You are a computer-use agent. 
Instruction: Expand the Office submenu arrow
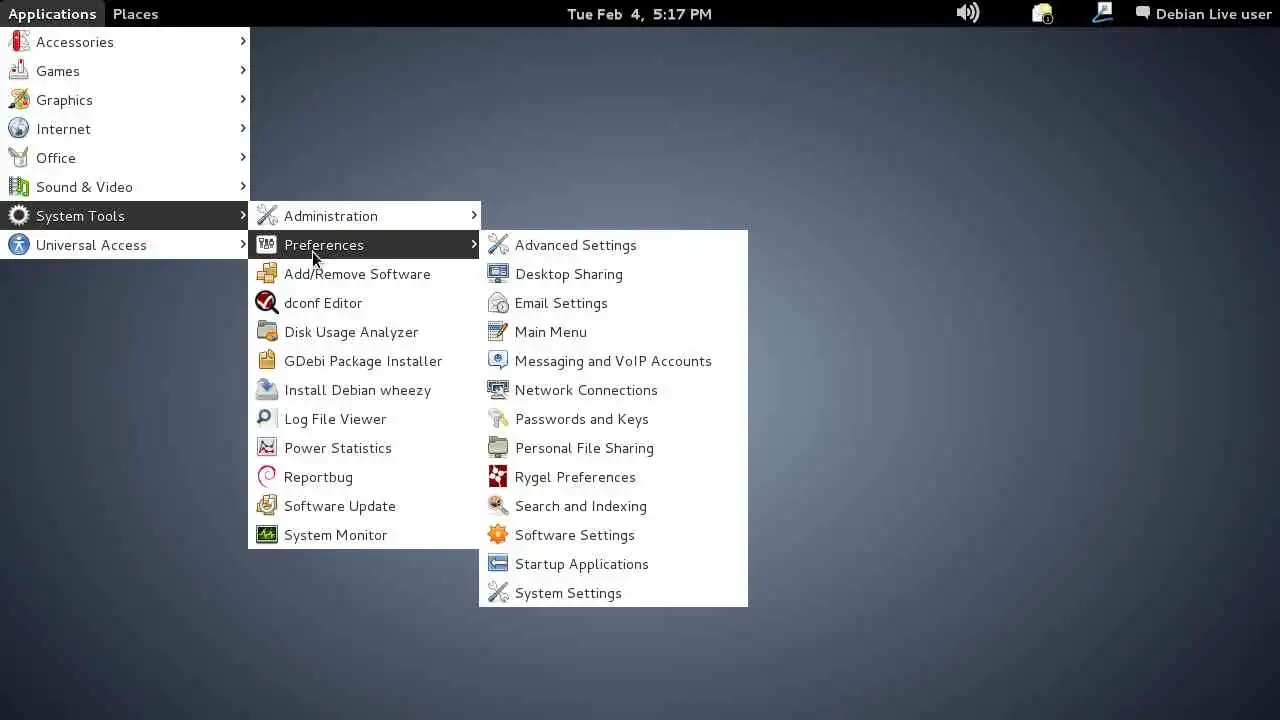(243, 157)
